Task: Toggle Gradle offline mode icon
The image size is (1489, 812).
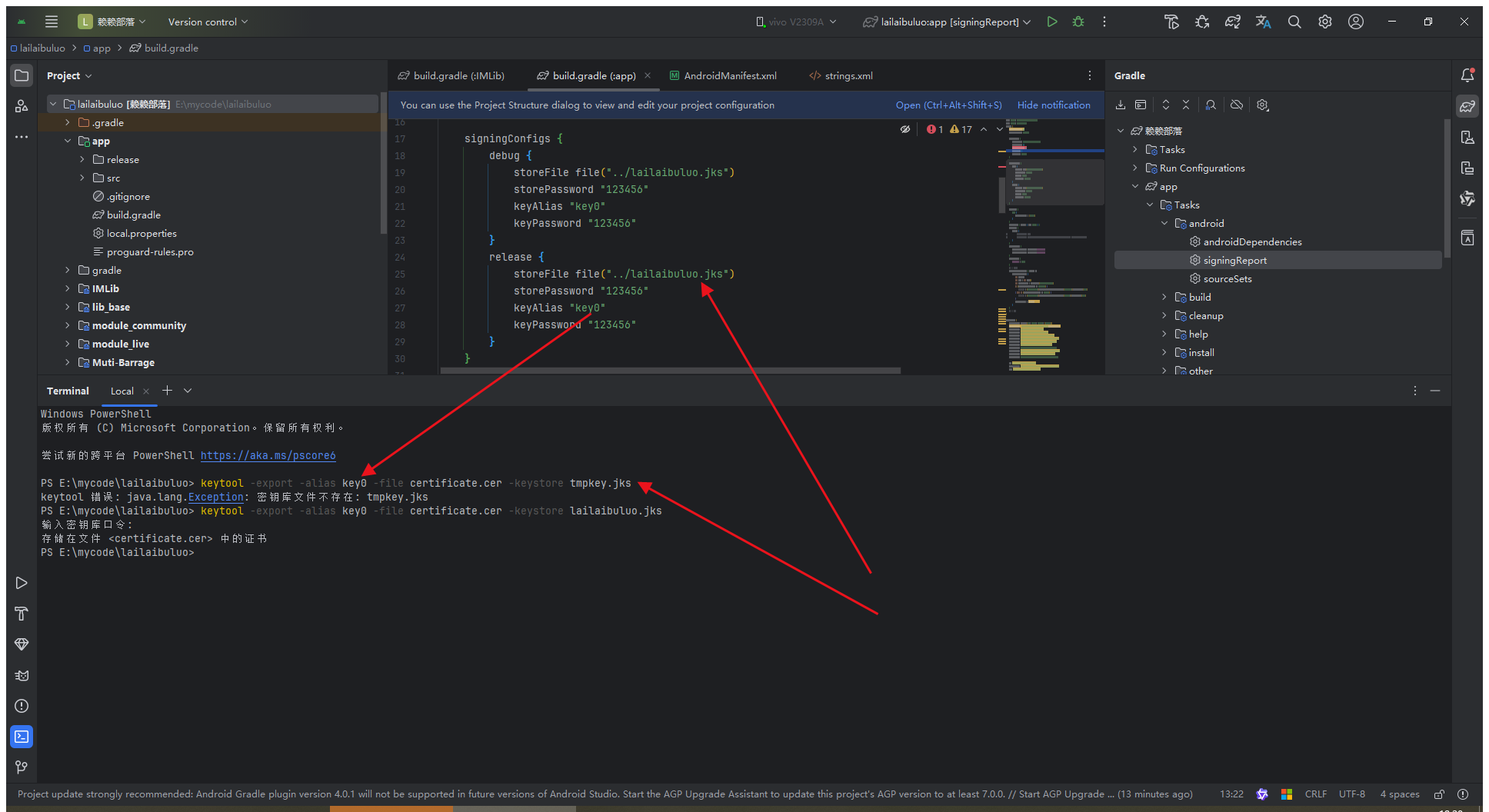Action: tap(1237, 105)
